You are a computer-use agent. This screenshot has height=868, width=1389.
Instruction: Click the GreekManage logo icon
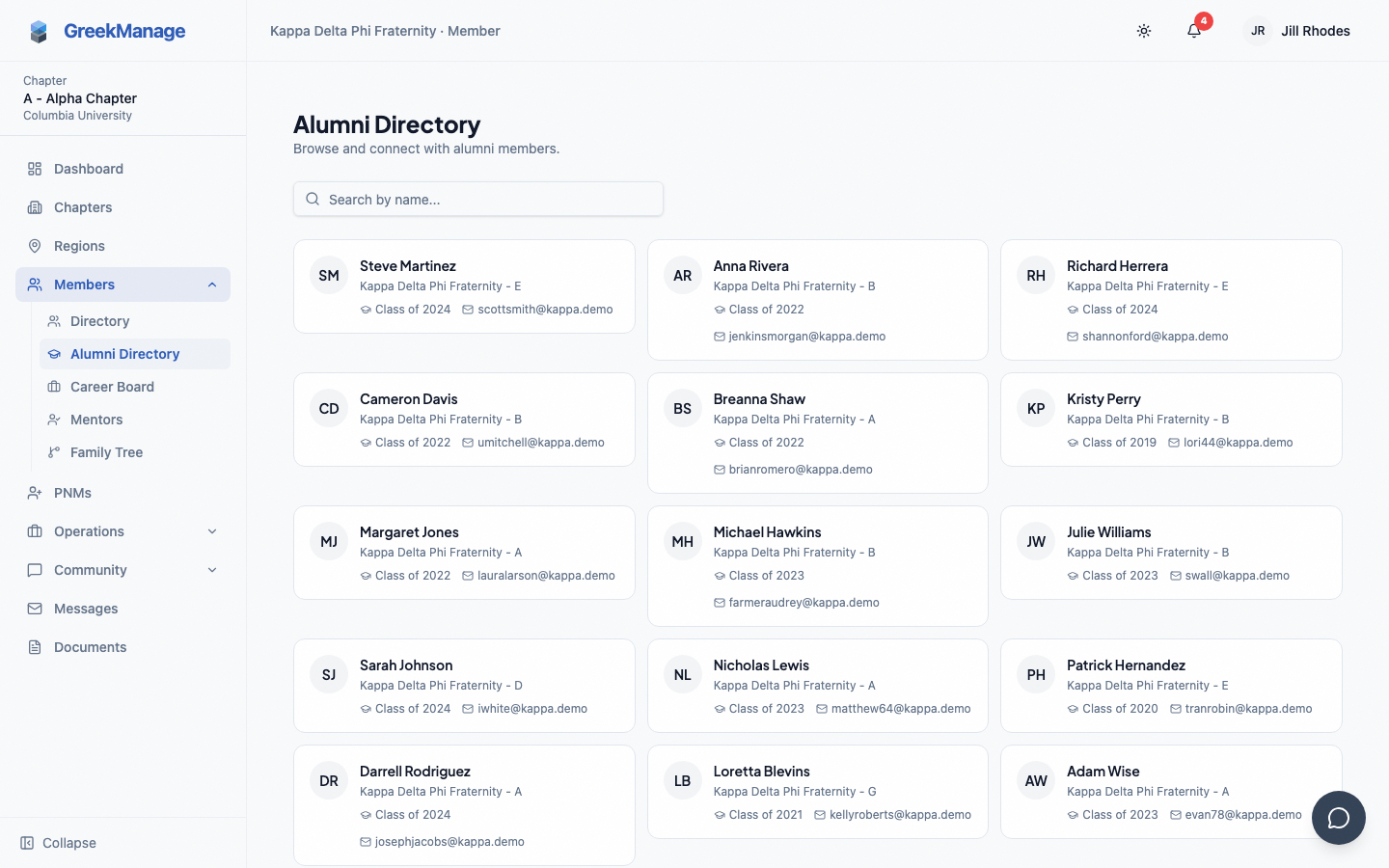point(39,31)
